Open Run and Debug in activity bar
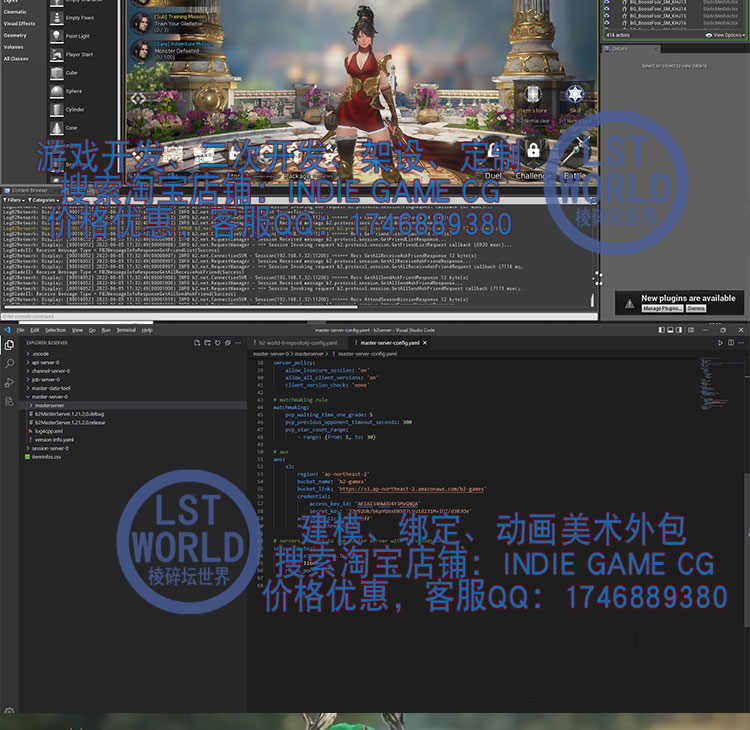Viewport: 750px width, 730px height. [x=9, y=382]
